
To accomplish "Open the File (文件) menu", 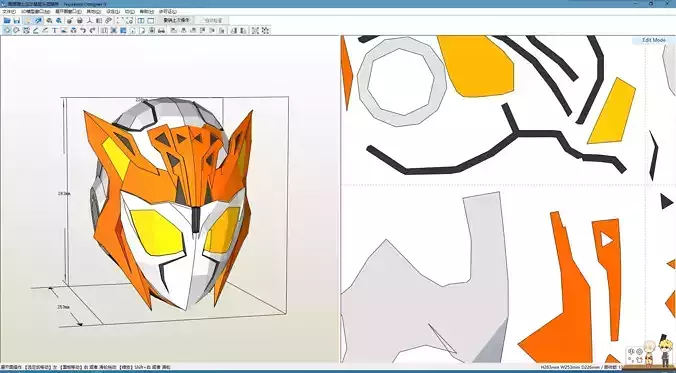I will [x=9, y=12].
